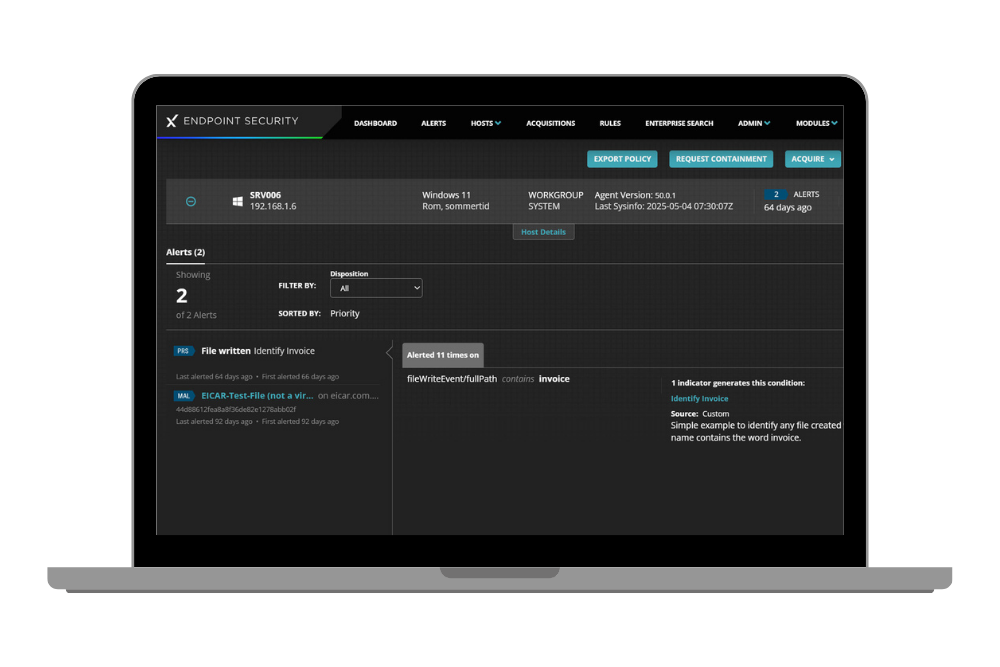Click the Priority sort value
This screenshot has height=667, width=1000.
click(345, 314)
